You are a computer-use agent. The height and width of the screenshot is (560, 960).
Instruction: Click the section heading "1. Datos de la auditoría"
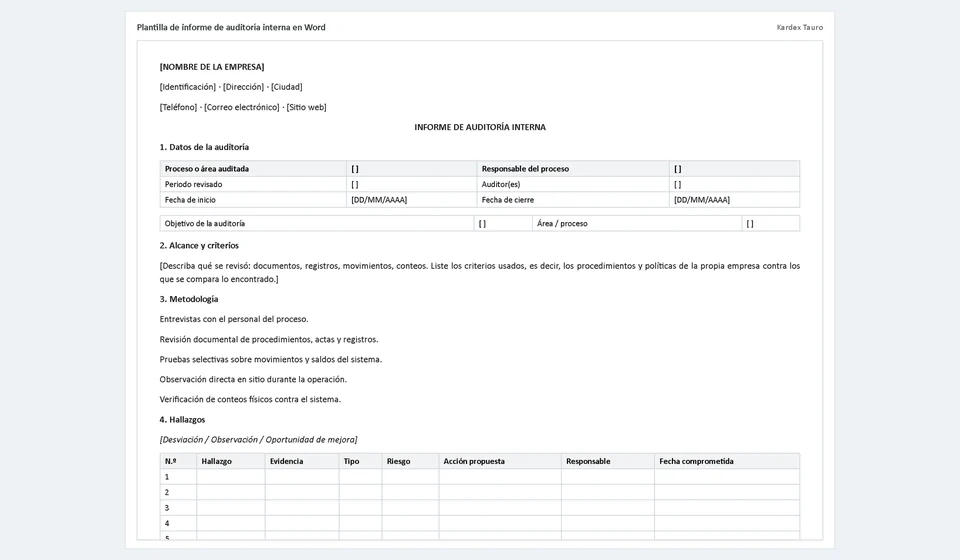coord(204,147)
